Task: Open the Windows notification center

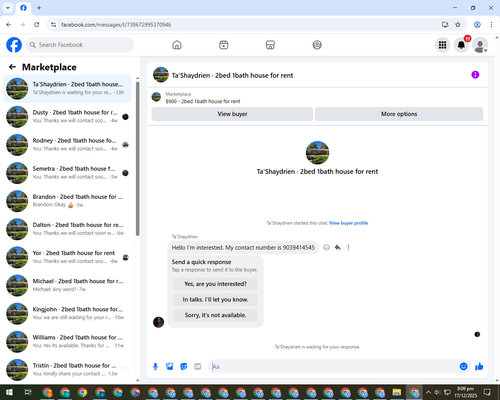Action: [x=487, y=392]
